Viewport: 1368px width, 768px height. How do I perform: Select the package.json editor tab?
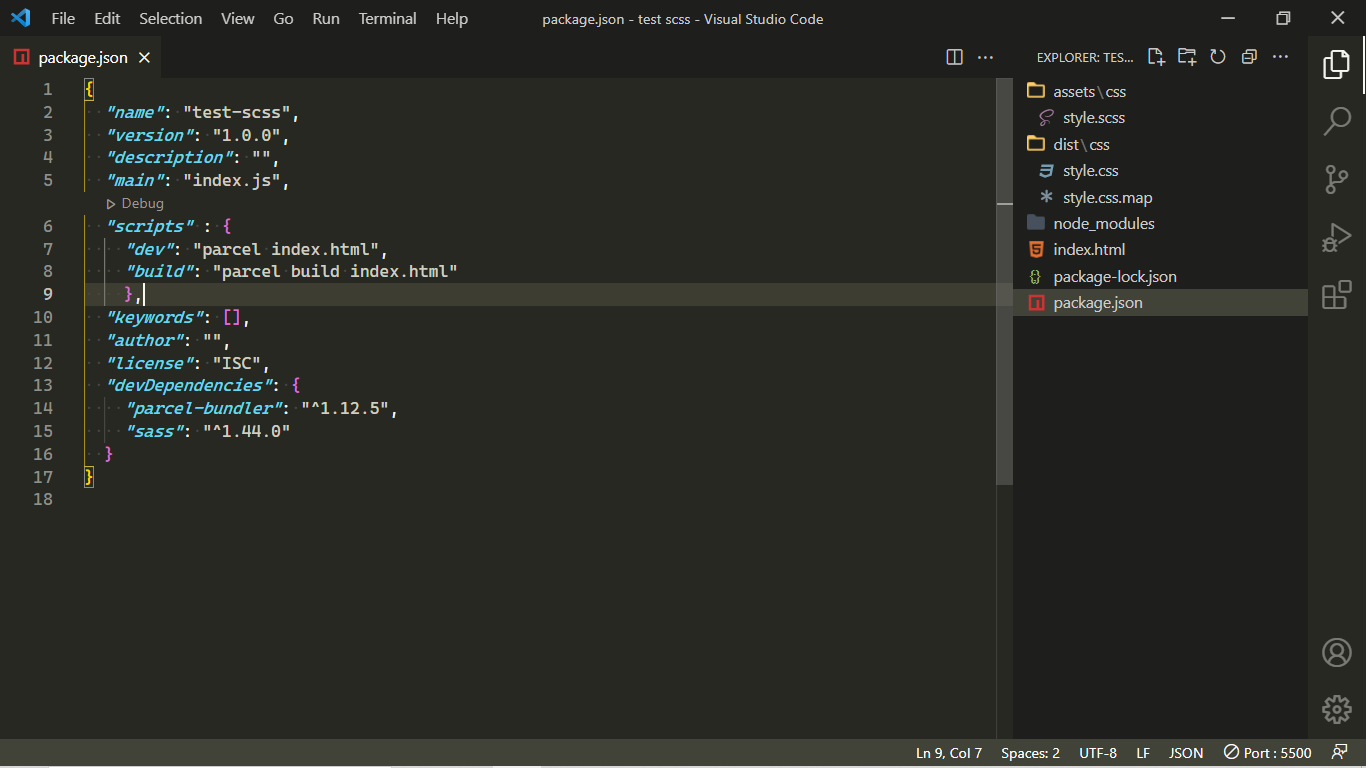[83, 58]
